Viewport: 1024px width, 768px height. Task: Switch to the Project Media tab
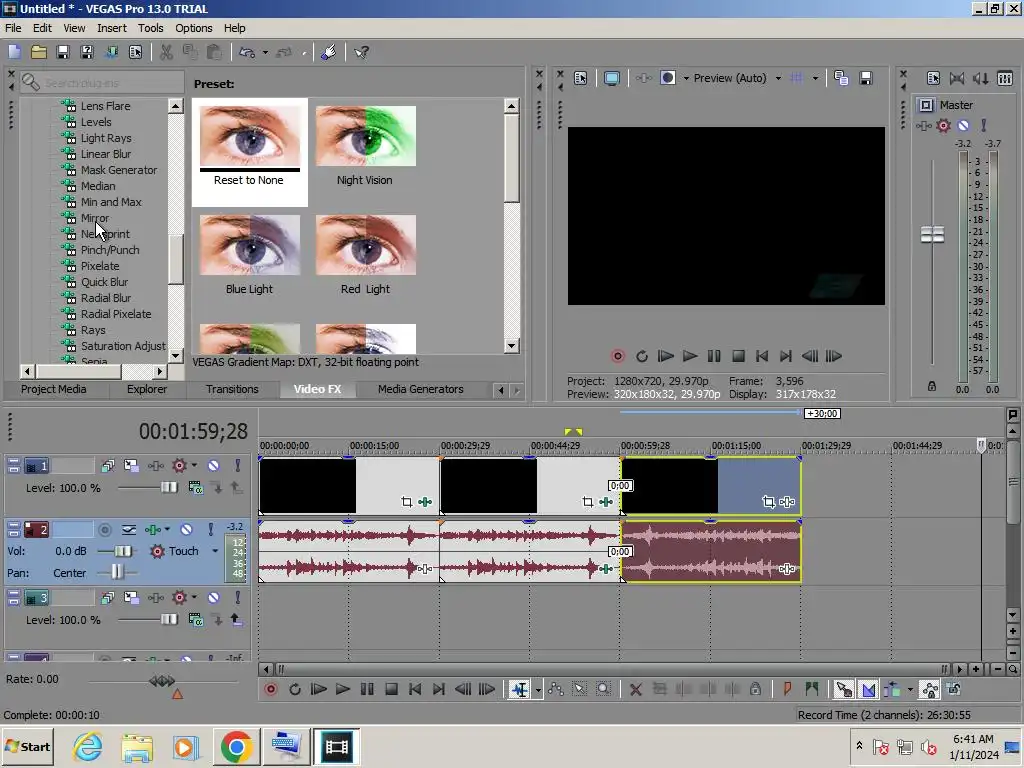[x=54, y=389]
